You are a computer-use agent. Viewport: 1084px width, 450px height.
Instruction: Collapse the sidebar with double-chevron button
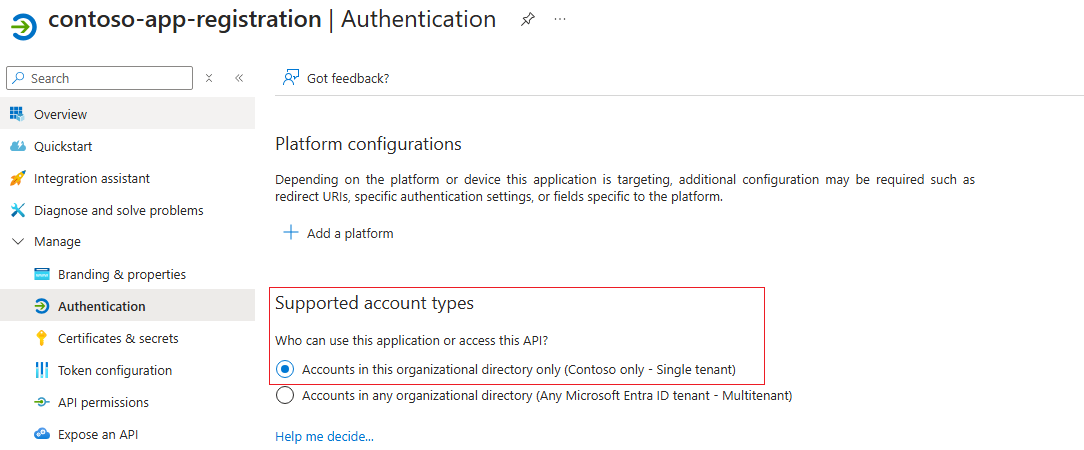pos(239,78)
